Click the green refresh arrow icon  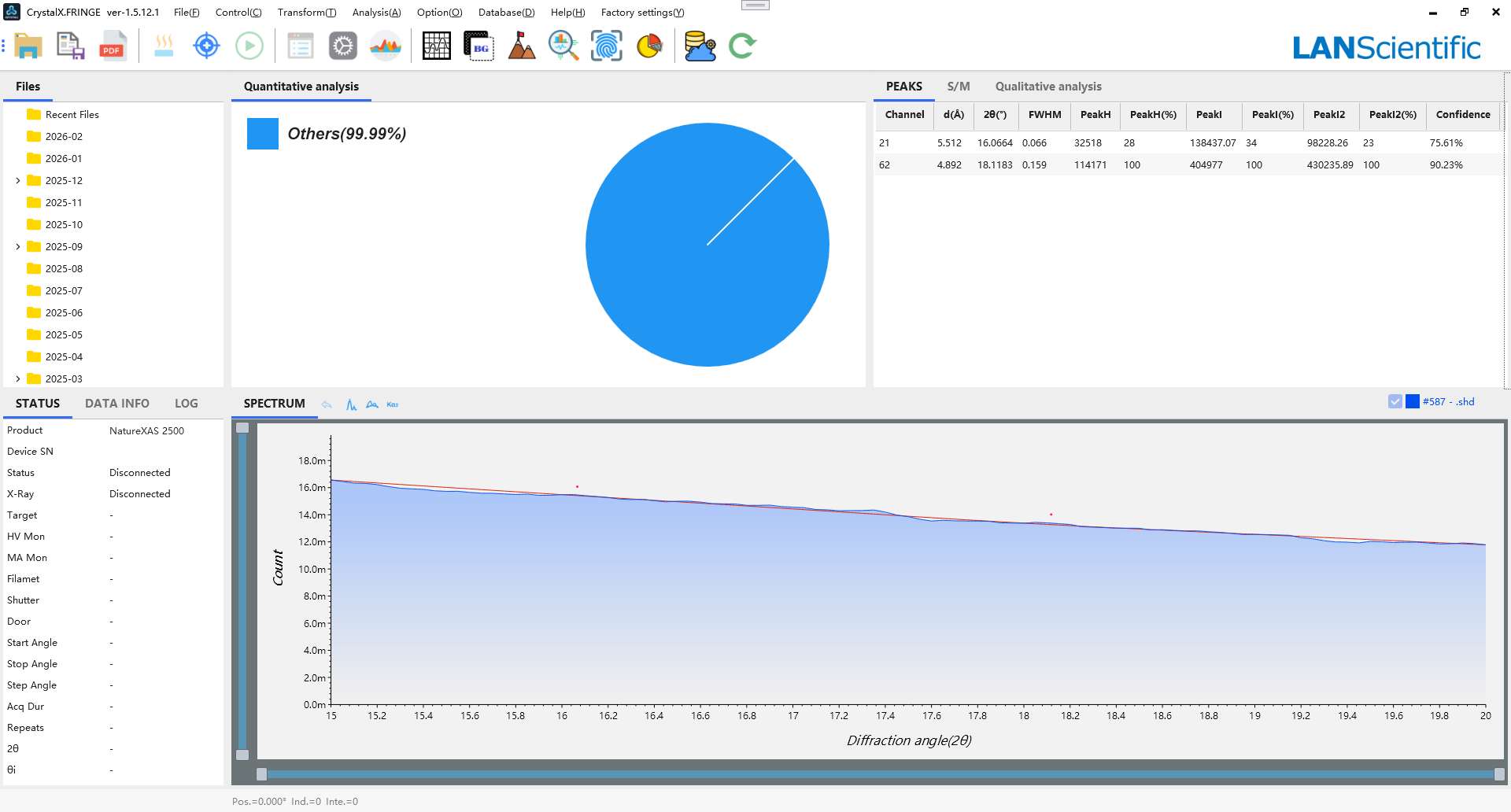coord(741,46)
